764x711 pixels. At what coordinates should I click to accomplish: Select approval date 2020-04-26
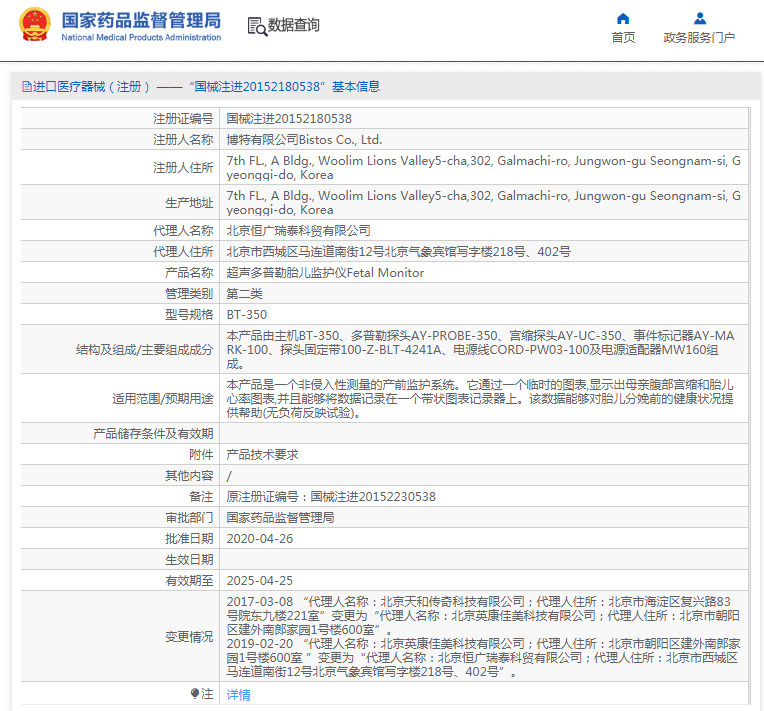pos(260,538)
